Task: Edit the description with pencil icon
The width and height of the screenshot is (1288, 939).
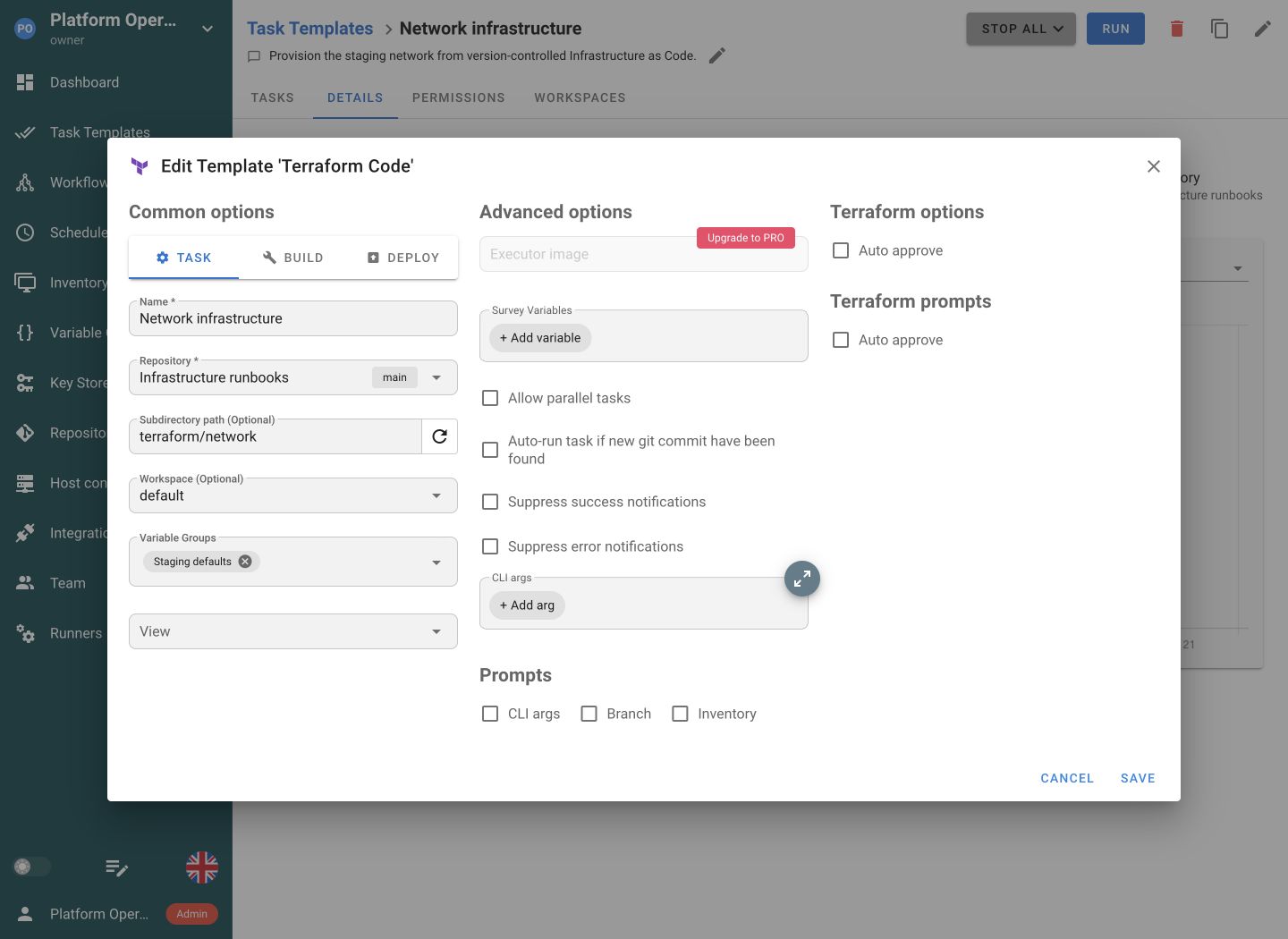Action: [717, 55]
